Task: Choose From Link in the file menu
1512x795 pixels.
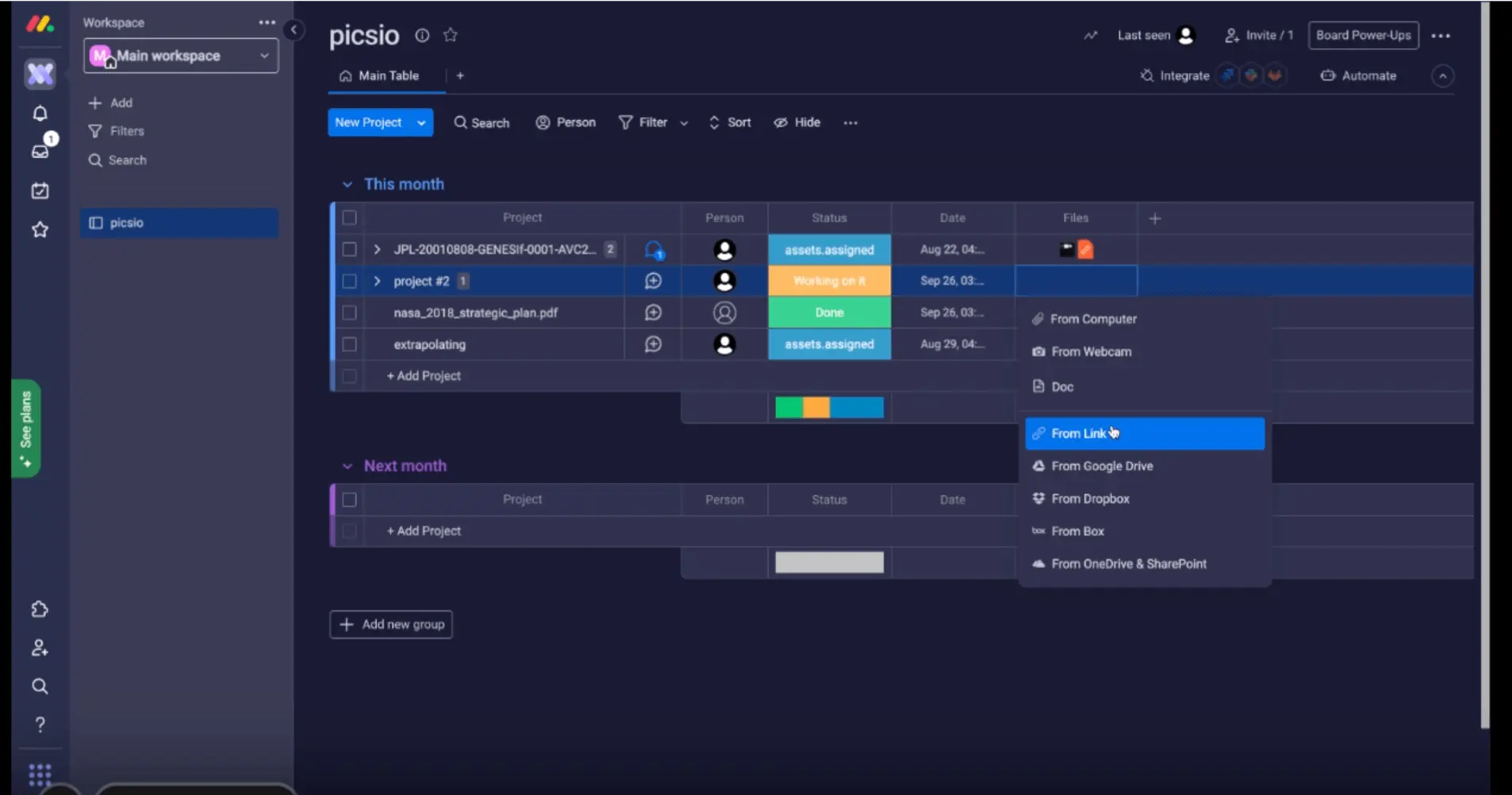Action: click(x=1145, y=433)
